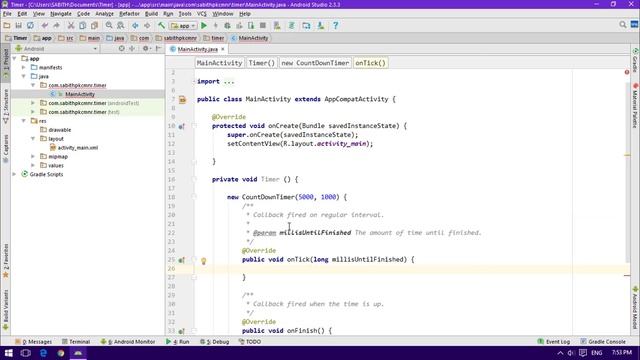Screen dimensions: 640x360
Task: Expand com.sabithpkcmnr.timer (test) package
Action: pyautogui.click(x=33, y=112)
